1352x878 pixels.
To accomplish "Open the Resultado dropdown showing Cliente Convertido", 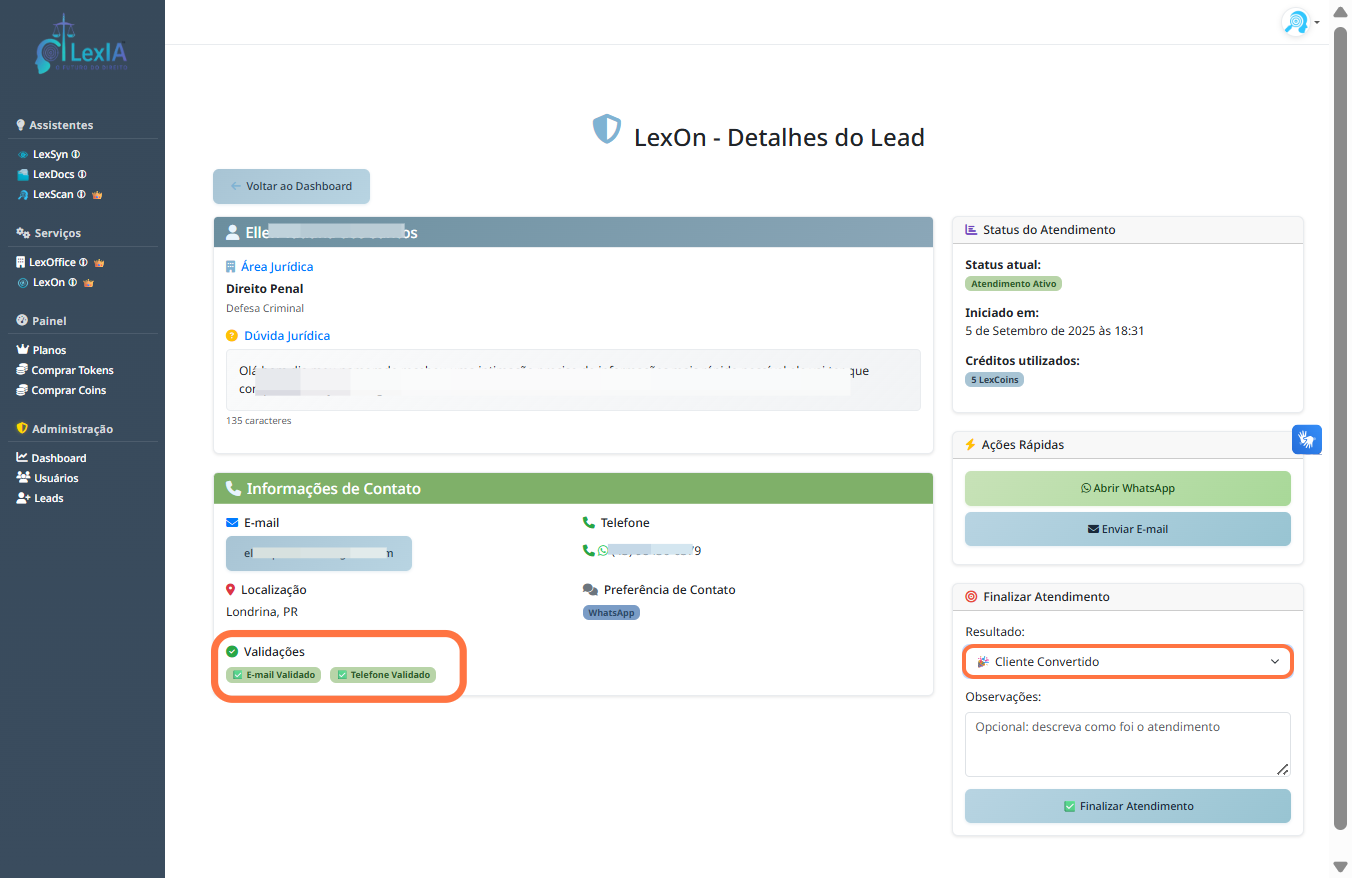I will click(x=1127, y=662).
